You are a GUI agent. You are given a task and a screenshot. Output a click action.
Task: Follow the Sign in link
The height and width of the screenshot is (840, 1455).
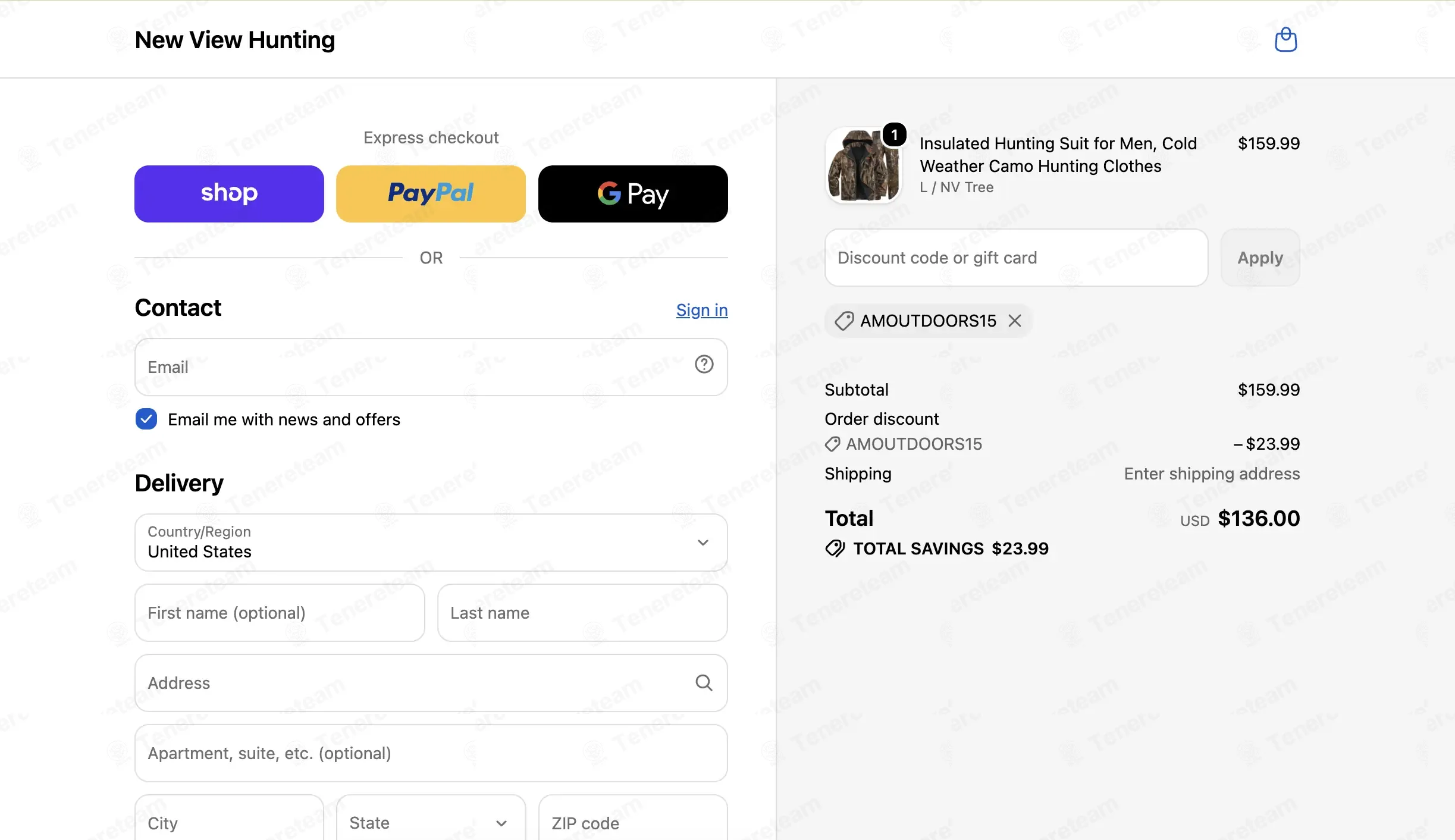702,310
